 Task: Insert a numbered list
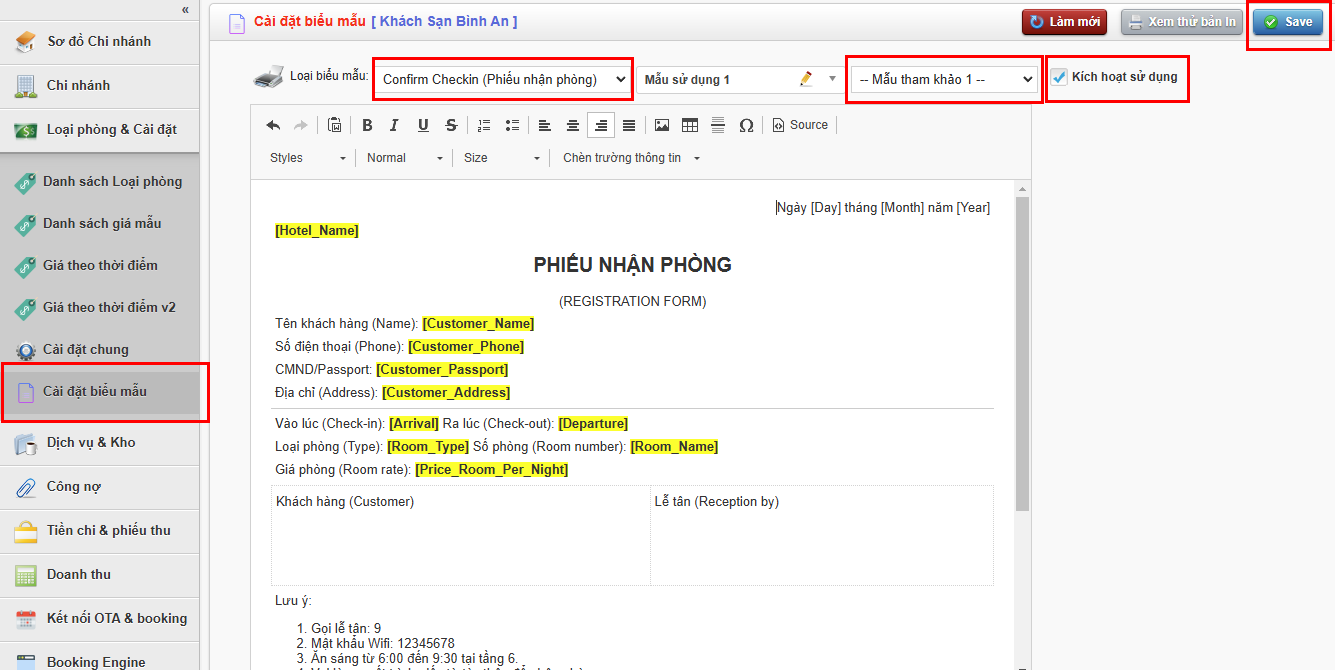[x=484, y=125]
